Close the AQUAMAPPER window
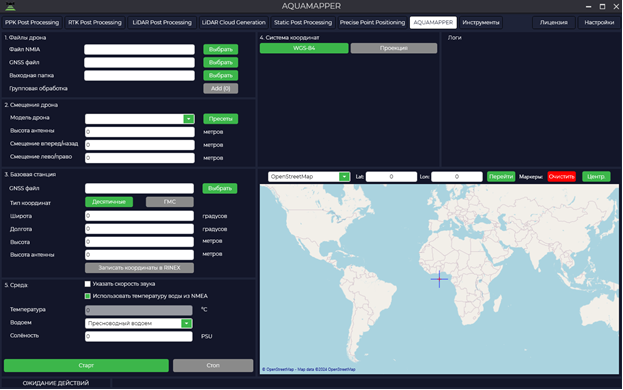The width and height of the screenshot is (623, 390). pos(616,6)
